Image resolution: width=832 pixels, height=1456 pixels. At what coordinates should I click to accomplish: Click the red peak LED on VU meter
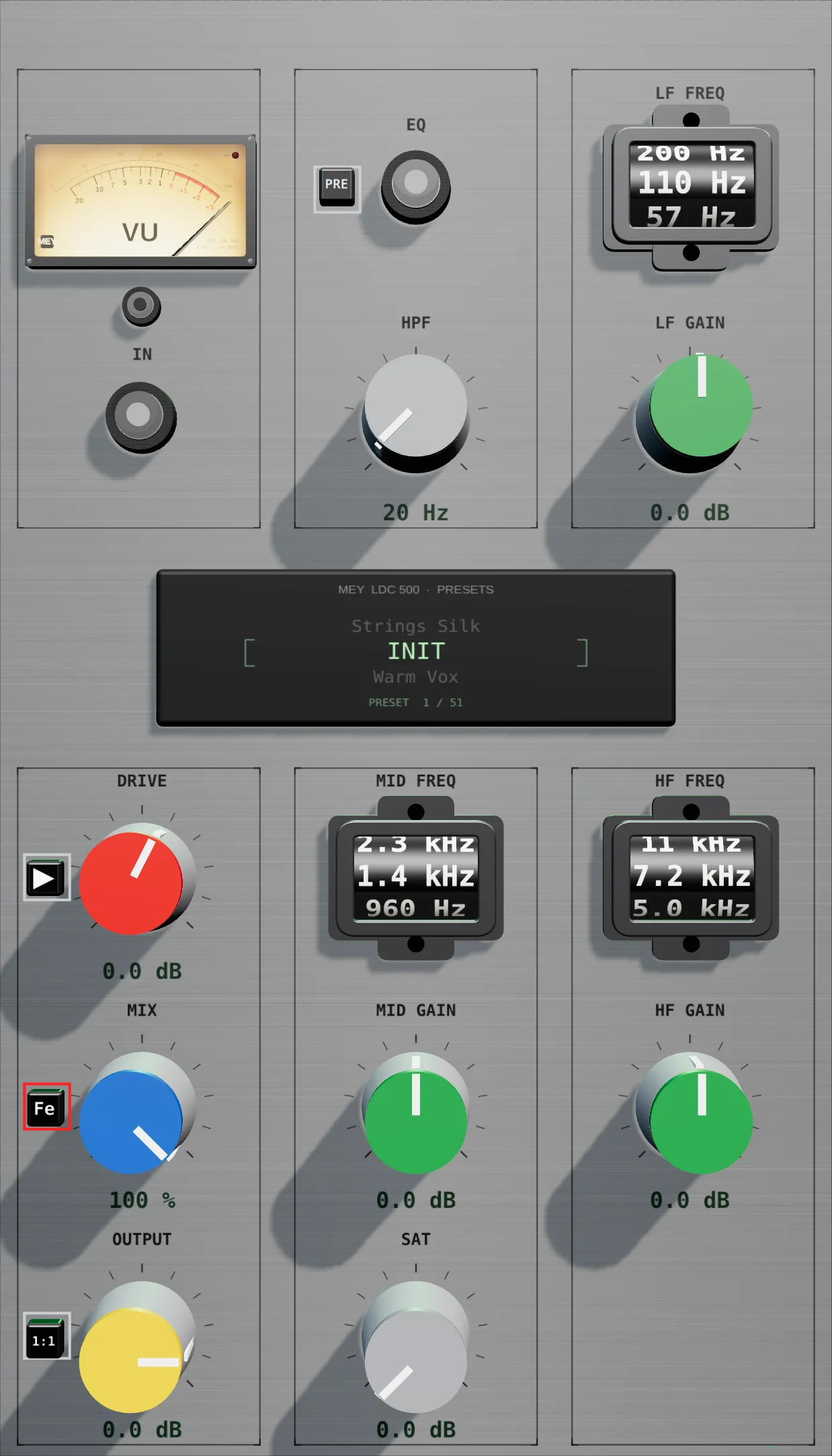pos(235,155)
